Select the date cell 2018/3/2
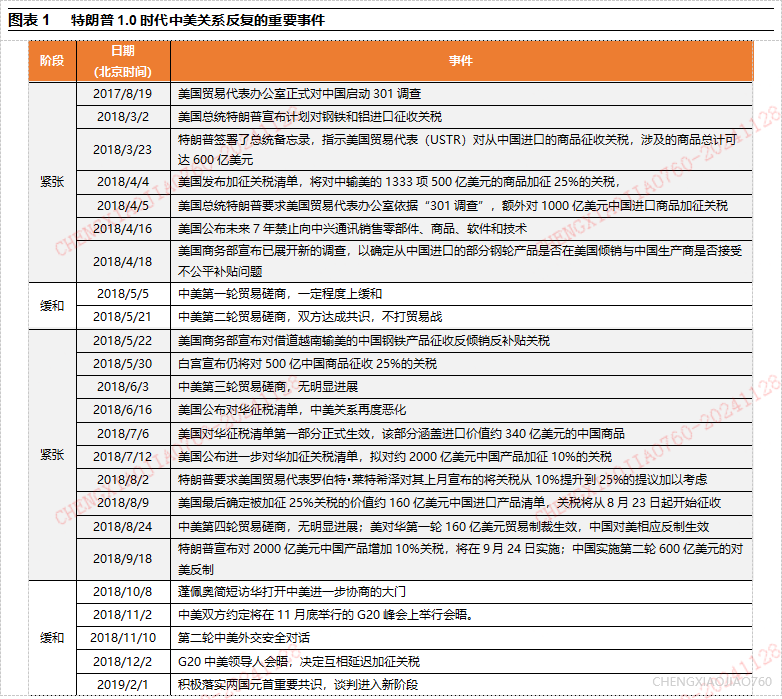Image resolution: width=782 pixels, height=699 pixels. point(123,117)
